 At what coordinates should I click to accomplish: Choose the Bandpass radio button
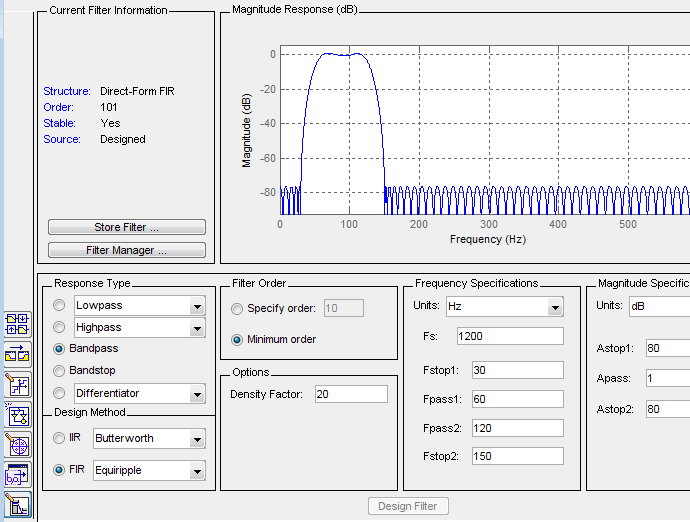click(59, 349)
